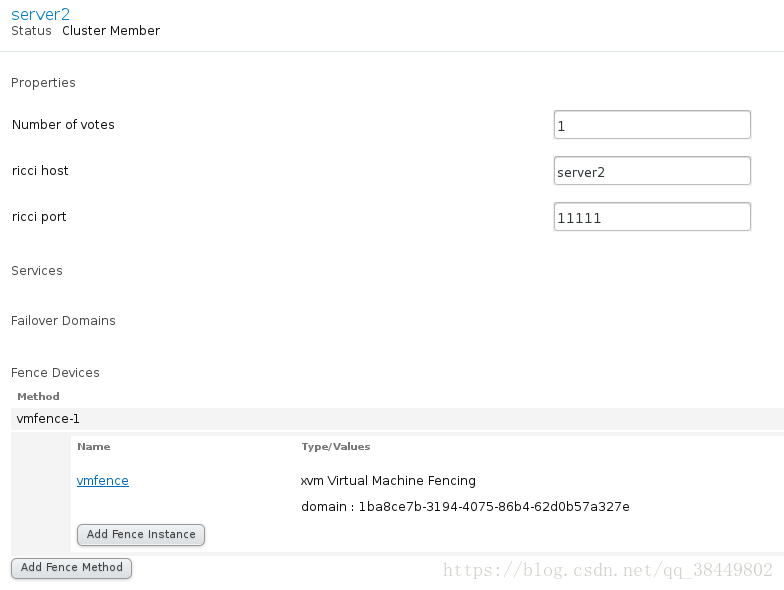The image size is (784, 590).
Task: Click the Type/Values column header
Action: coord(336,446)
